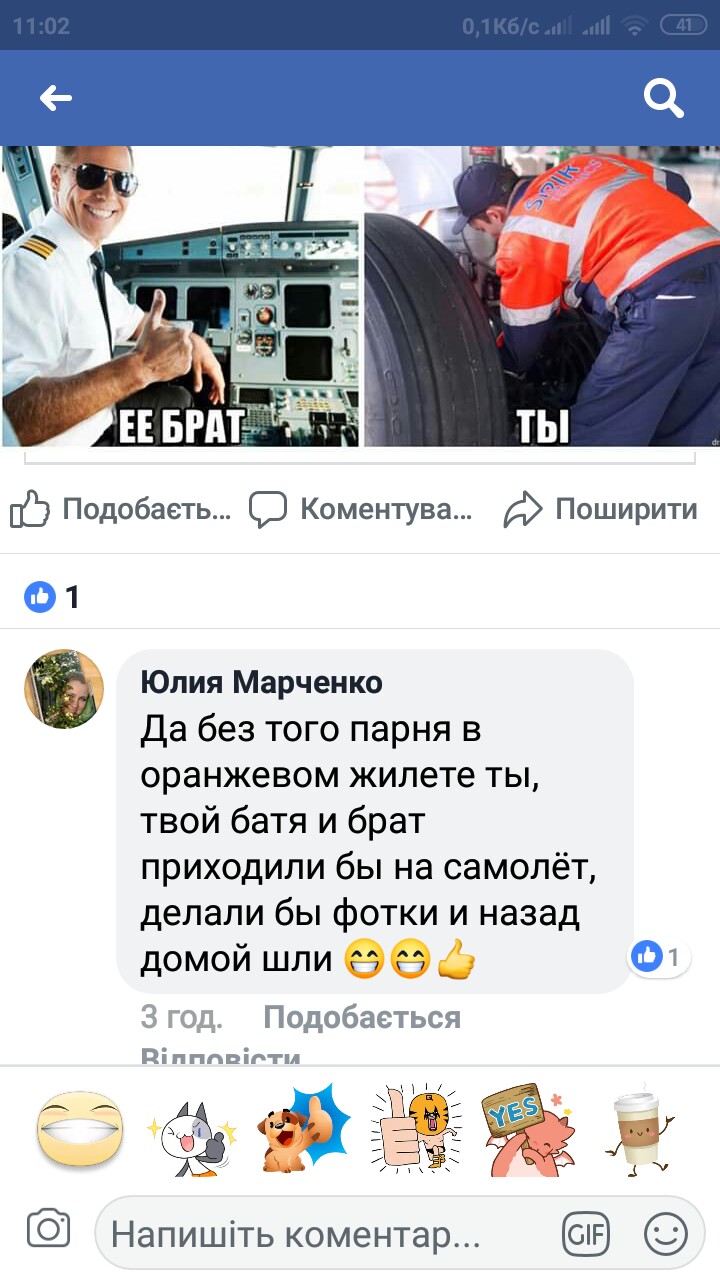Open Юлия Марченко's profile picture

[x=64, y=689]
